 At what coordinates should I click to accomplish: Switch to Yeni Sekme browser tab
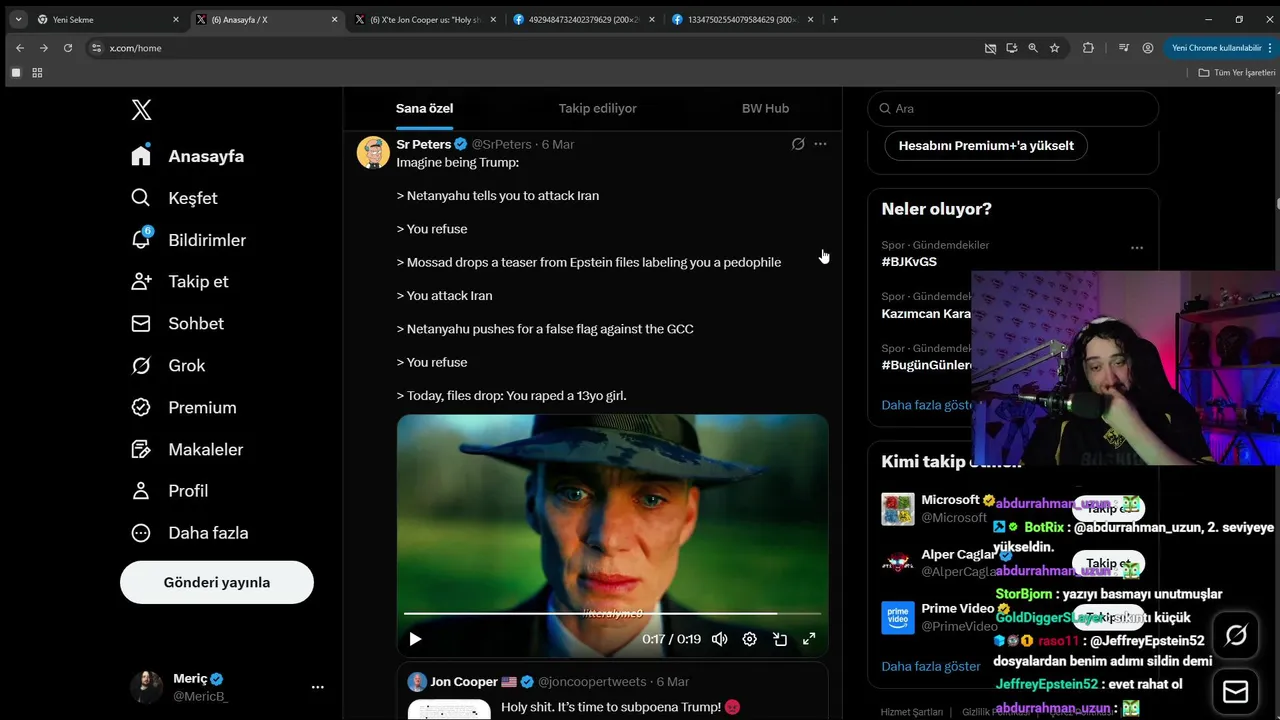point(107,19)
